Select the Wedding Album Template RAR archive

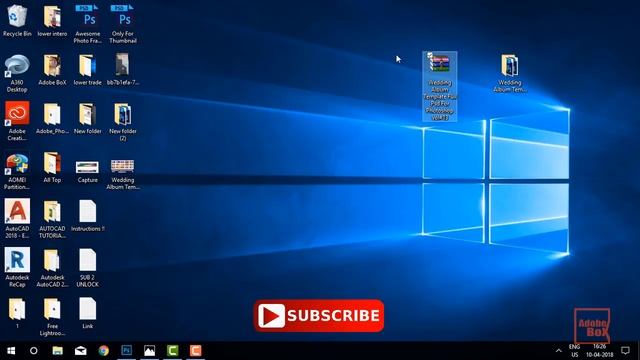[440, 87]
